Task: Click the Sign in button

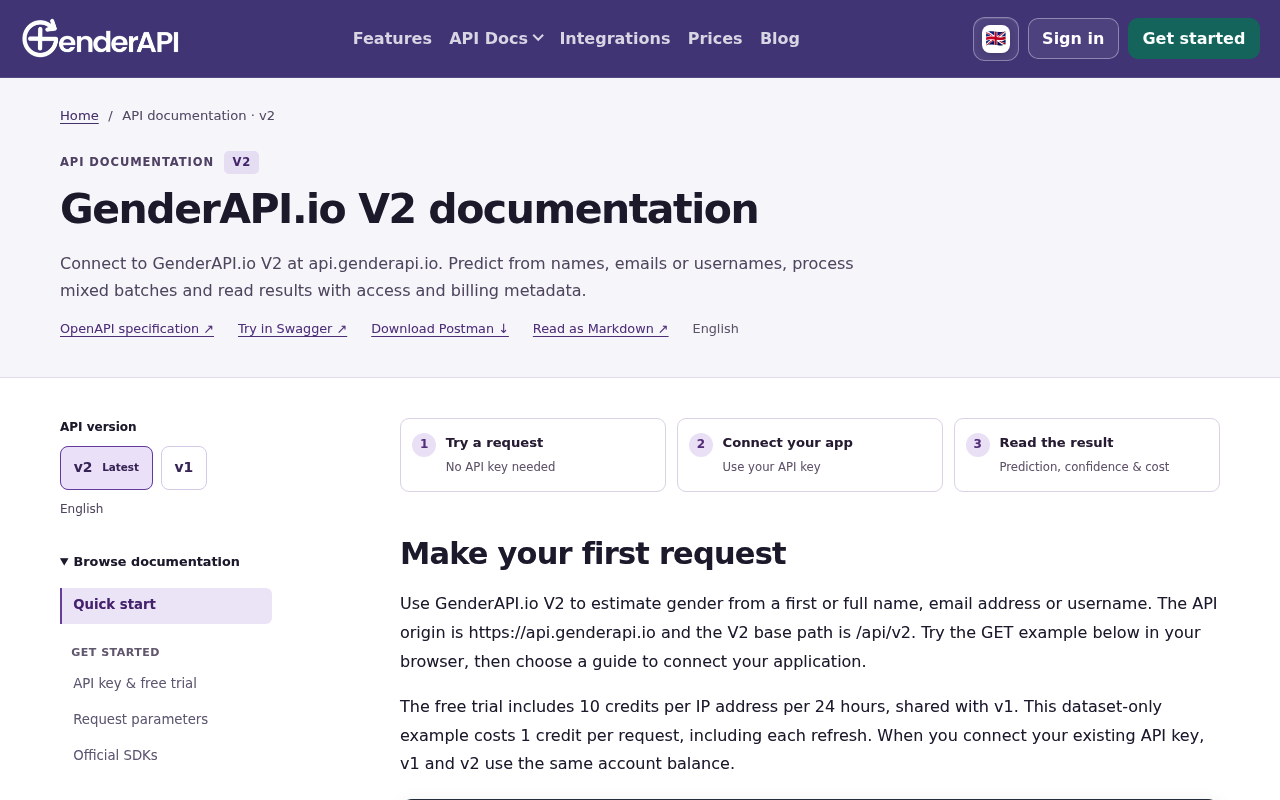Action: (1073, 39)
